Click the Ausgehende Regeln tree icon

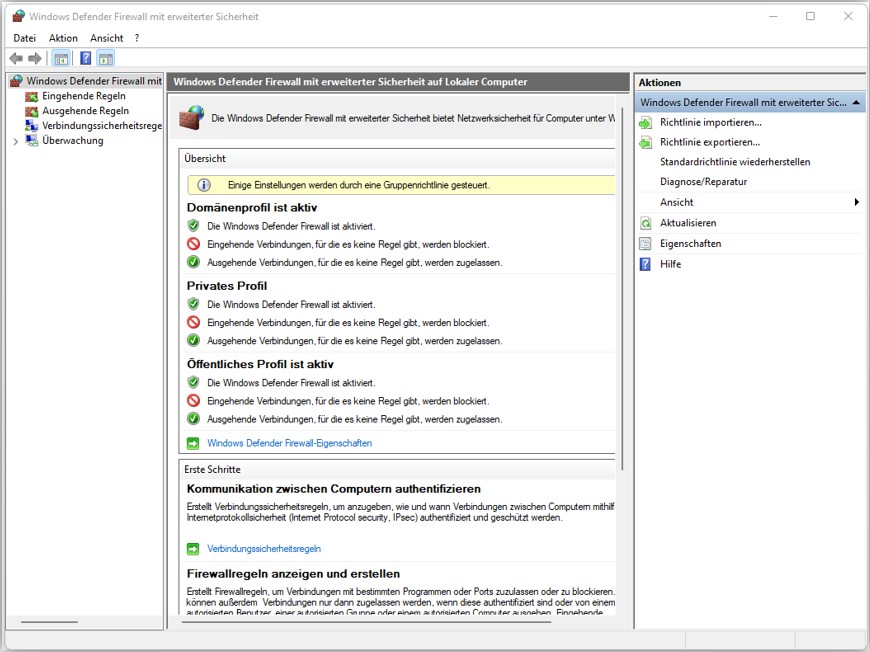pyautogui.click(x=32, y=111)
